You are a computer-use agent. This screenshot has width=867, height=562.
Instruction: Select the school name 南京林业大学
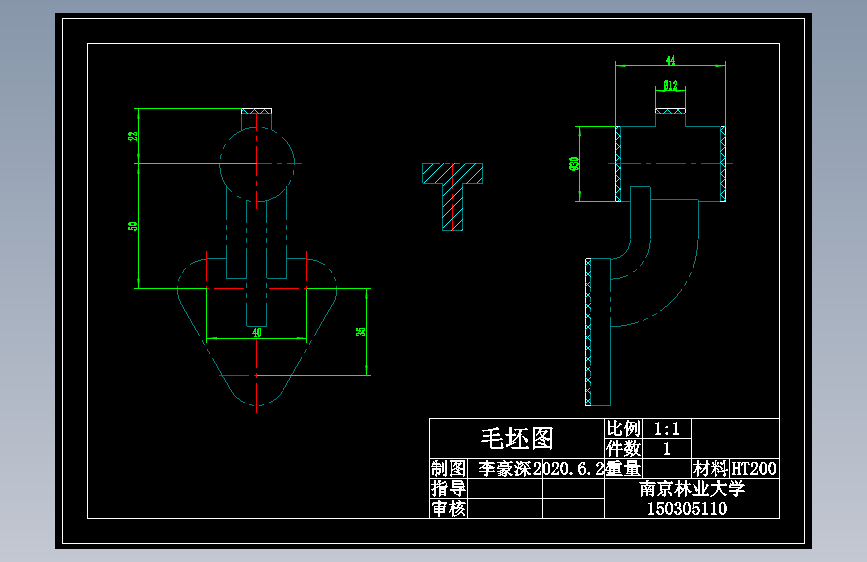(692, 488)
